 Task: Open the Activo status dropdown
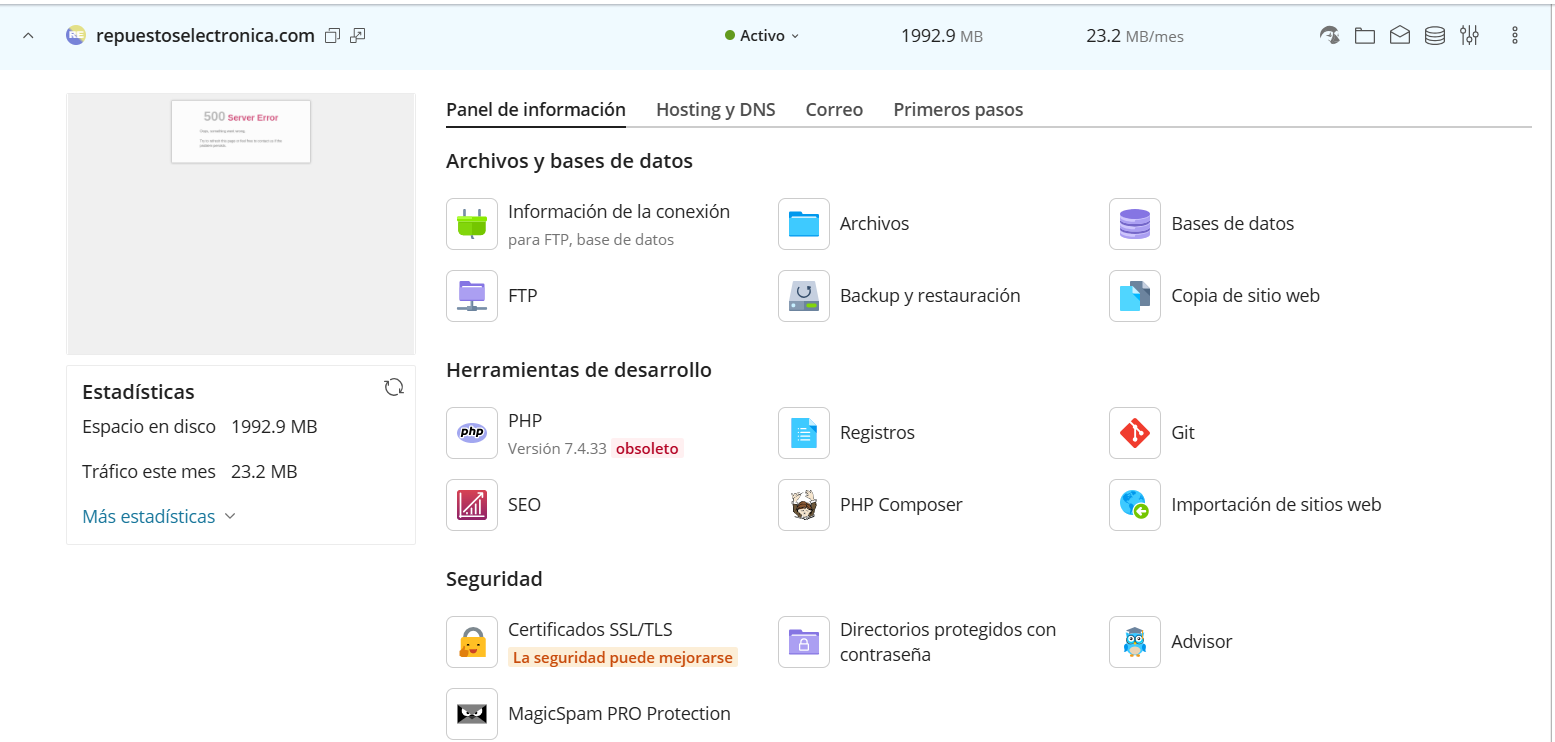pos(762,36)
